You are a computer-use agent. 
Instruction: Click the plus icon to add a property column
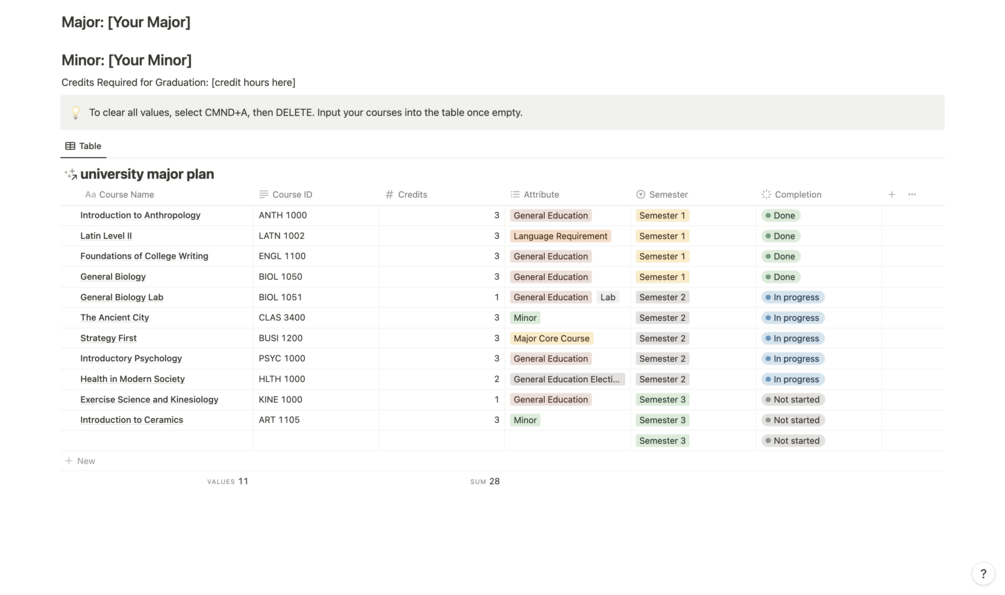pyautogui.click(x=892, y=194)
